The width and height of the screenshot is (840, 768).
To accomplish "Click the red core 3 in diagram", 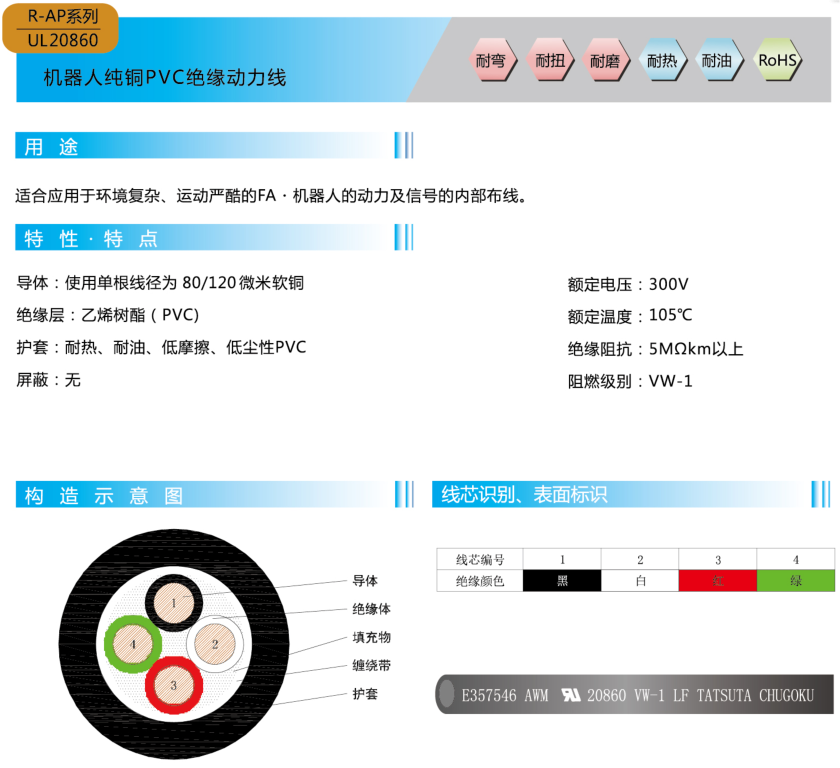I will click(x=173, y=685).
